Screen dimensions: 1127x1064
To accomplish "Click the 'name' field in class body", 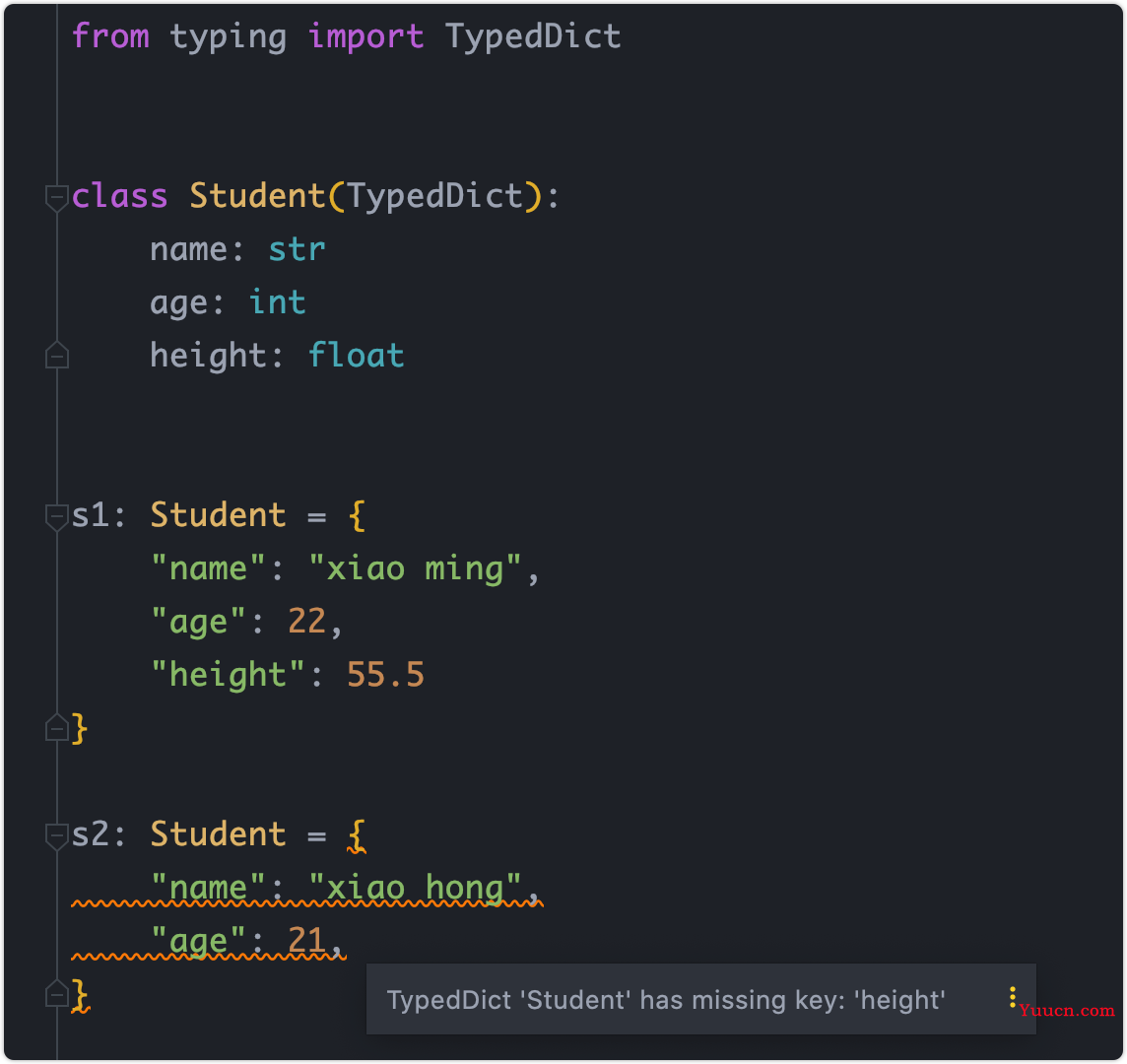I will pos(188,250).
